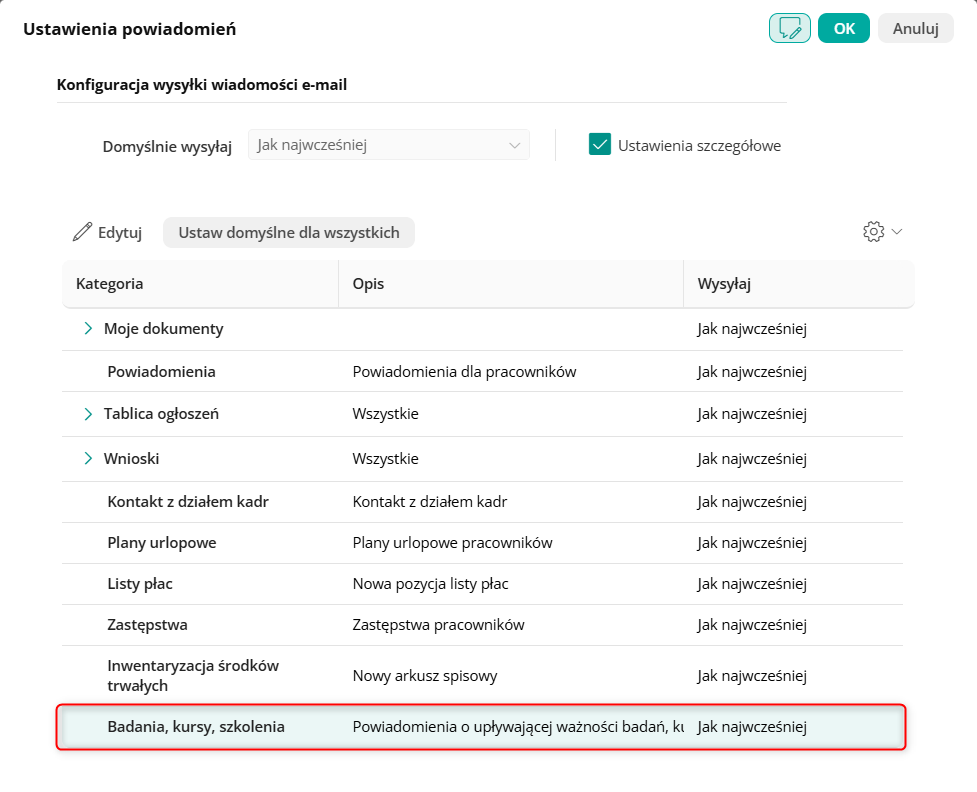The width and height of the screenshot is (977, 792).
Task: Expand the Moje dokumenty category
Action: pyautogui.click(x=88, y=328)
